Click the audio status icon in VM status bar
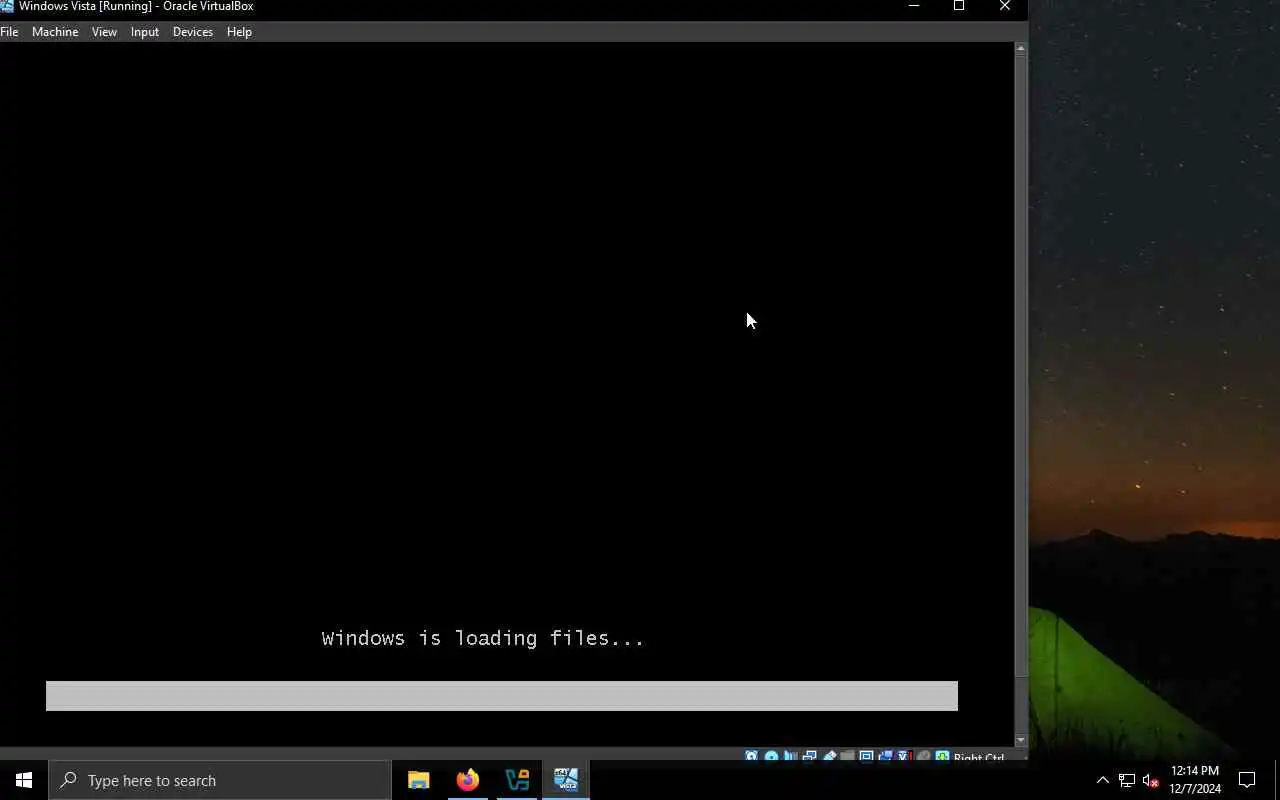Screen dimensions: 1280x800 [x=790, y=756]
